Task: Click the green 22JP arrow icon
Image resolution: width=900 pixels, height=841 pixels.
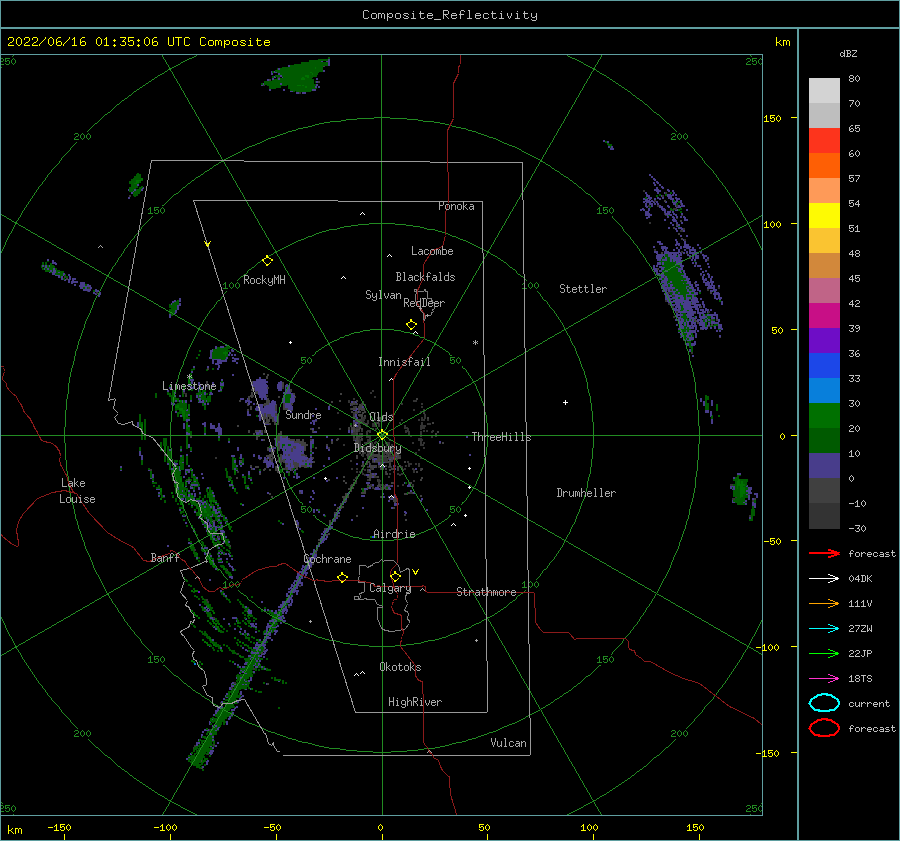Action: (824, 653)
